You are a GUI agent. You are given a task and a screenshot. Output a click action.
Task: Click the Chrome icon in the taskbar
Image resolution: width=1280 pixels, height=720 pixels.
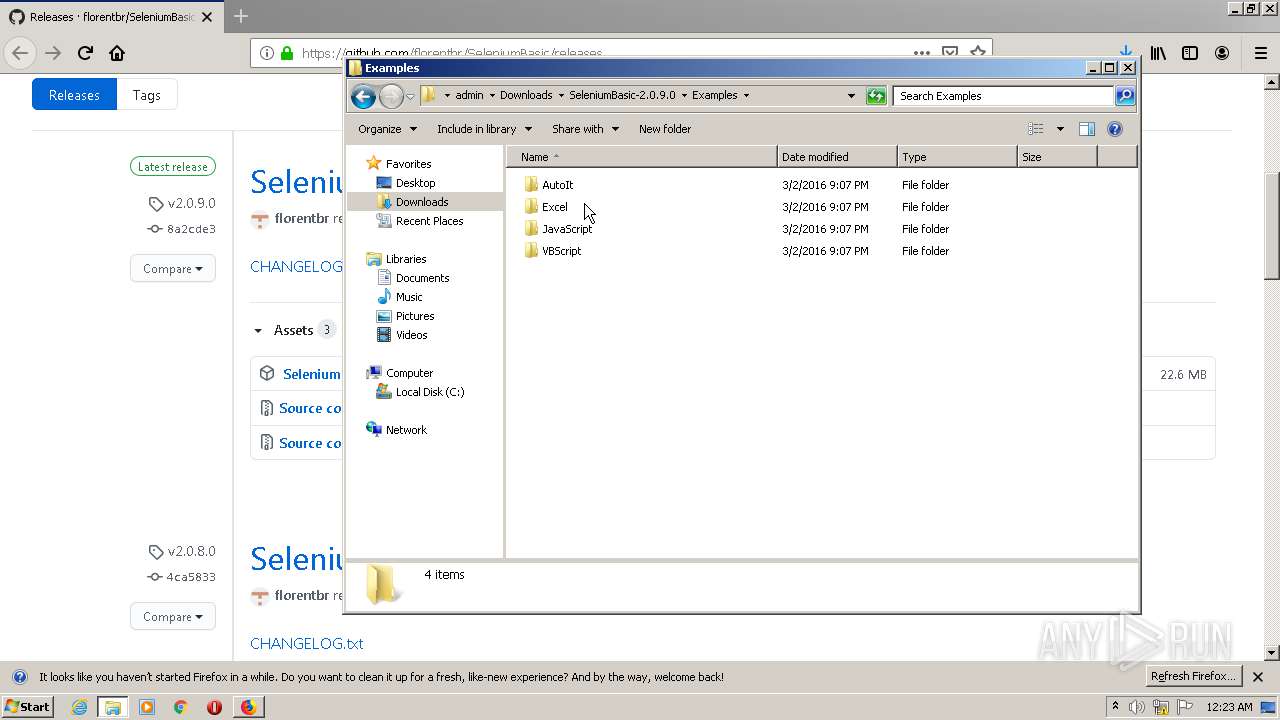(180, 707)
